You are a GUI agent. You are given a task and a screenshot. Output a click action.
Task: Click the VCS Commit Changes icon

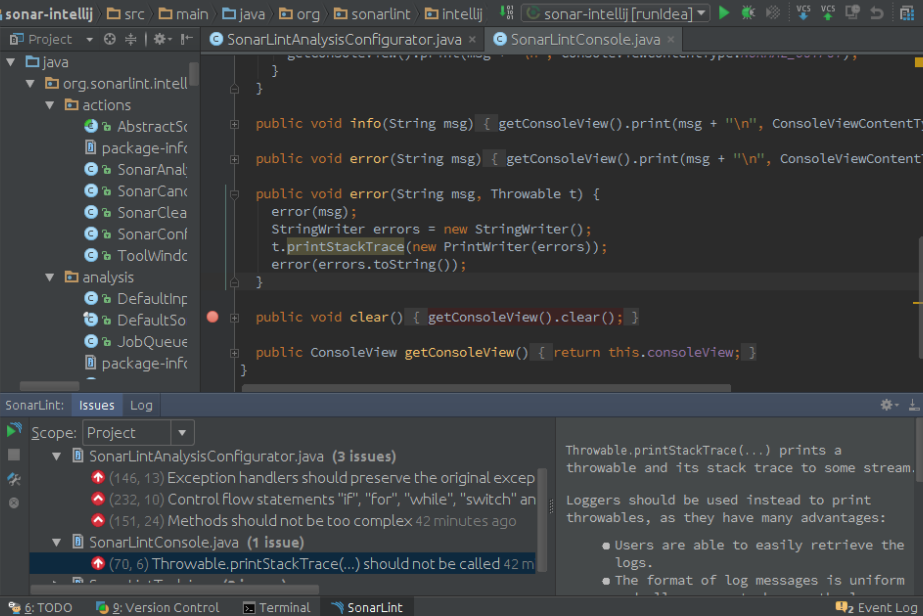coord(828,13)
